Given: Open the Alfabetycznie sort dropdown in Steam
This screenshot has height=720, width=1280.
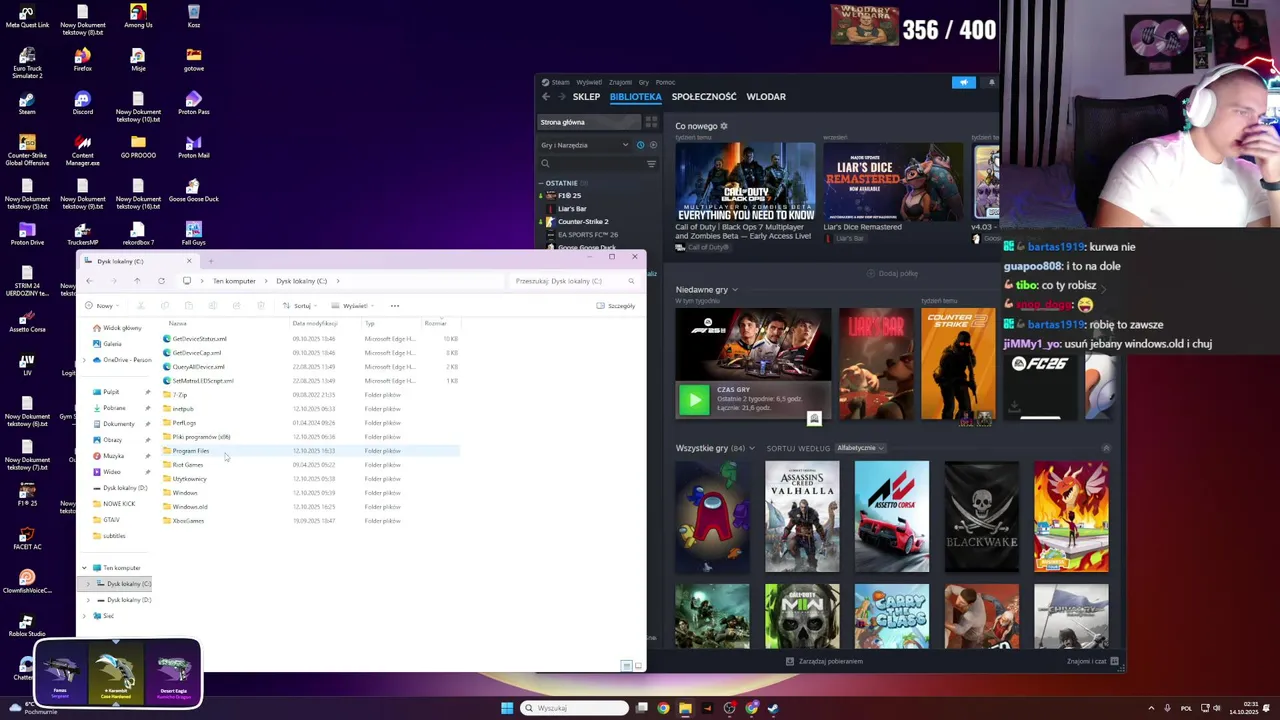Looking at the screenshot, I should tap(860, 448).
